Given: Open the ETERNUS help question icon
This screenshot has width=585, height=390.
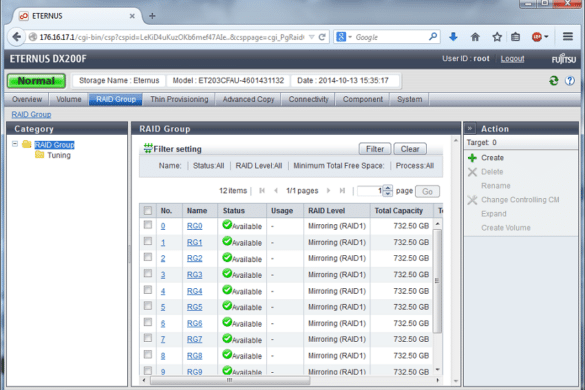Looking at the screenshot, I should point(570,80).
